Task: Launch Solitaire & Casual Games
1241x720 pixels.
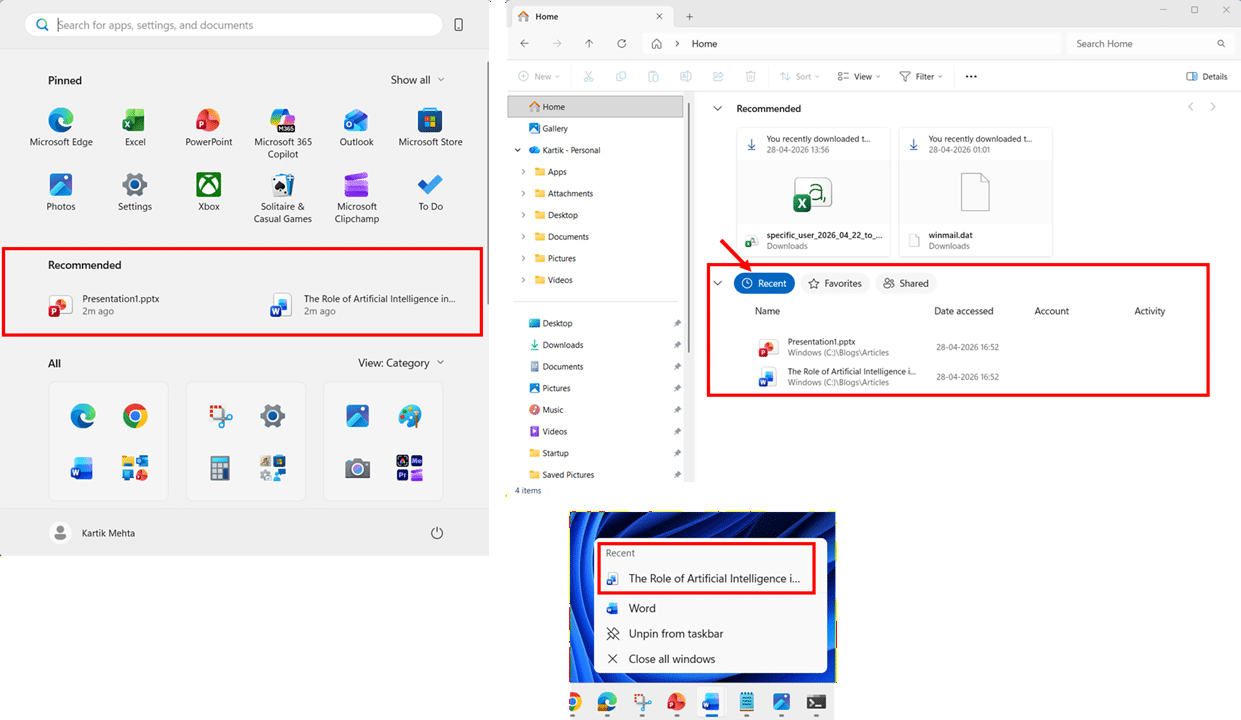Action: coord(283,187)
